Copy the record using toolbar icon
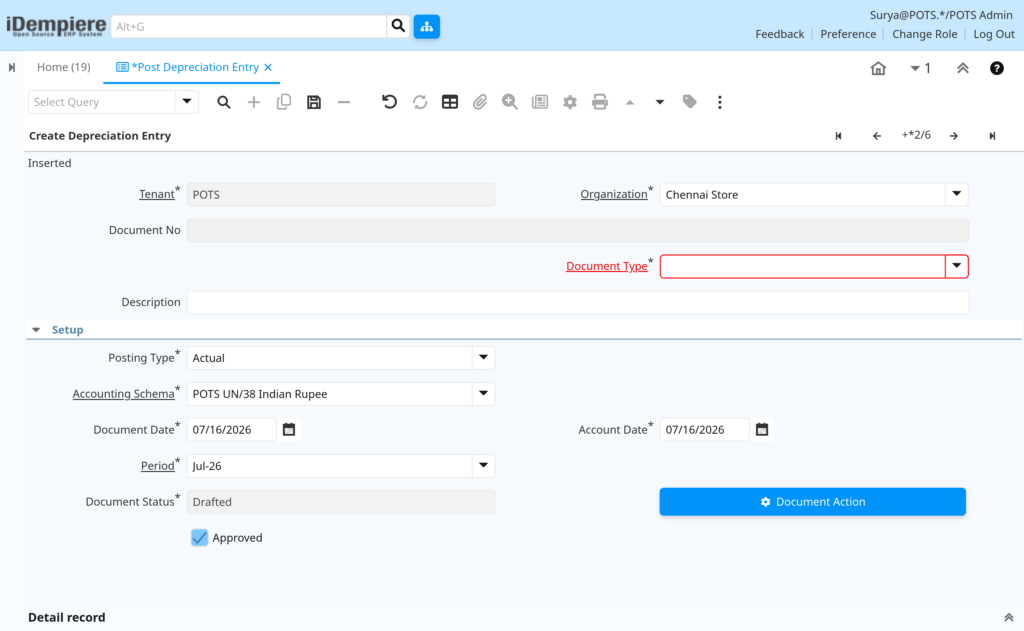The image size is (1024, 631). coord(283,102)
